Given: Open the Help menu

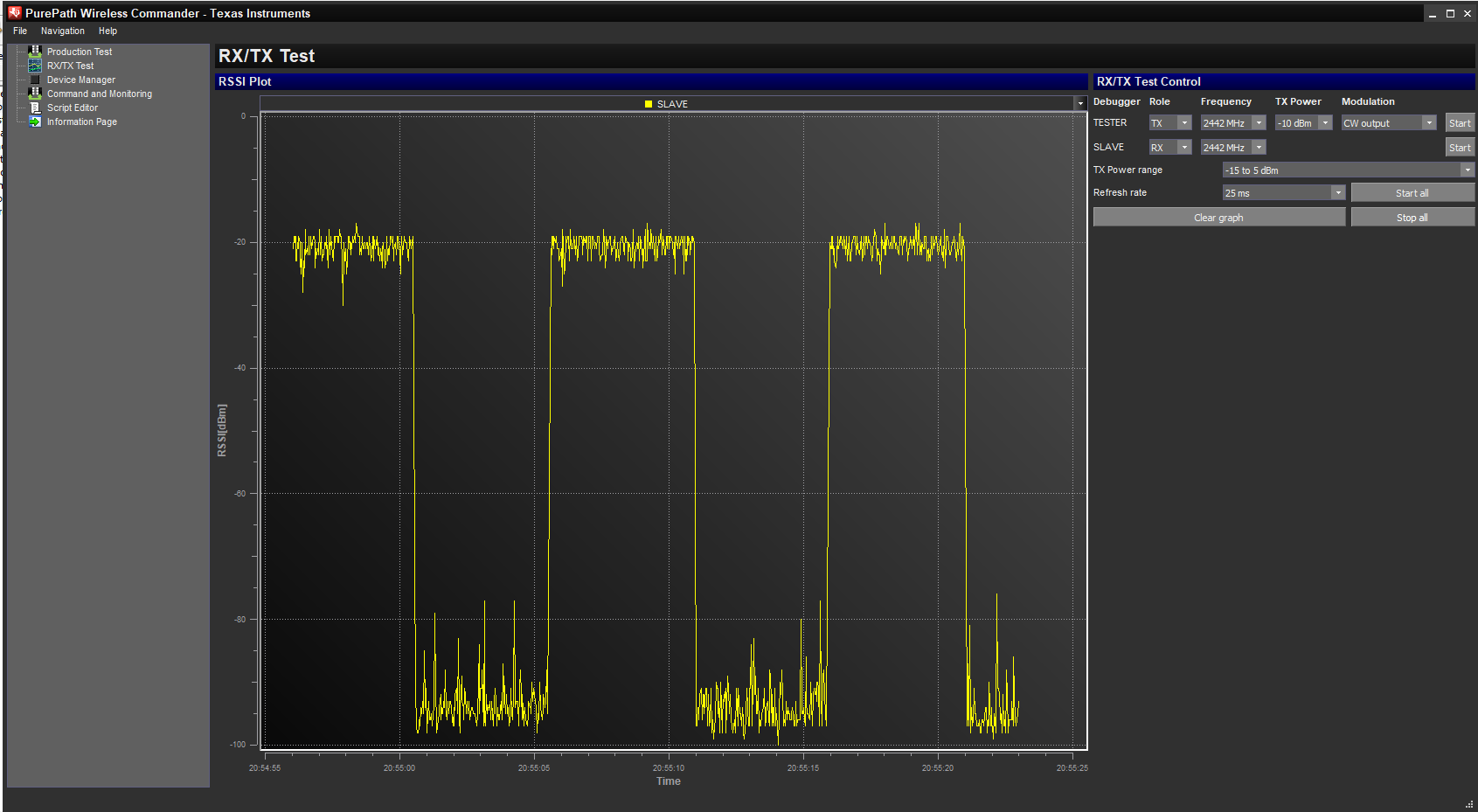Looking at the screenshot, I should coord(108,31).
